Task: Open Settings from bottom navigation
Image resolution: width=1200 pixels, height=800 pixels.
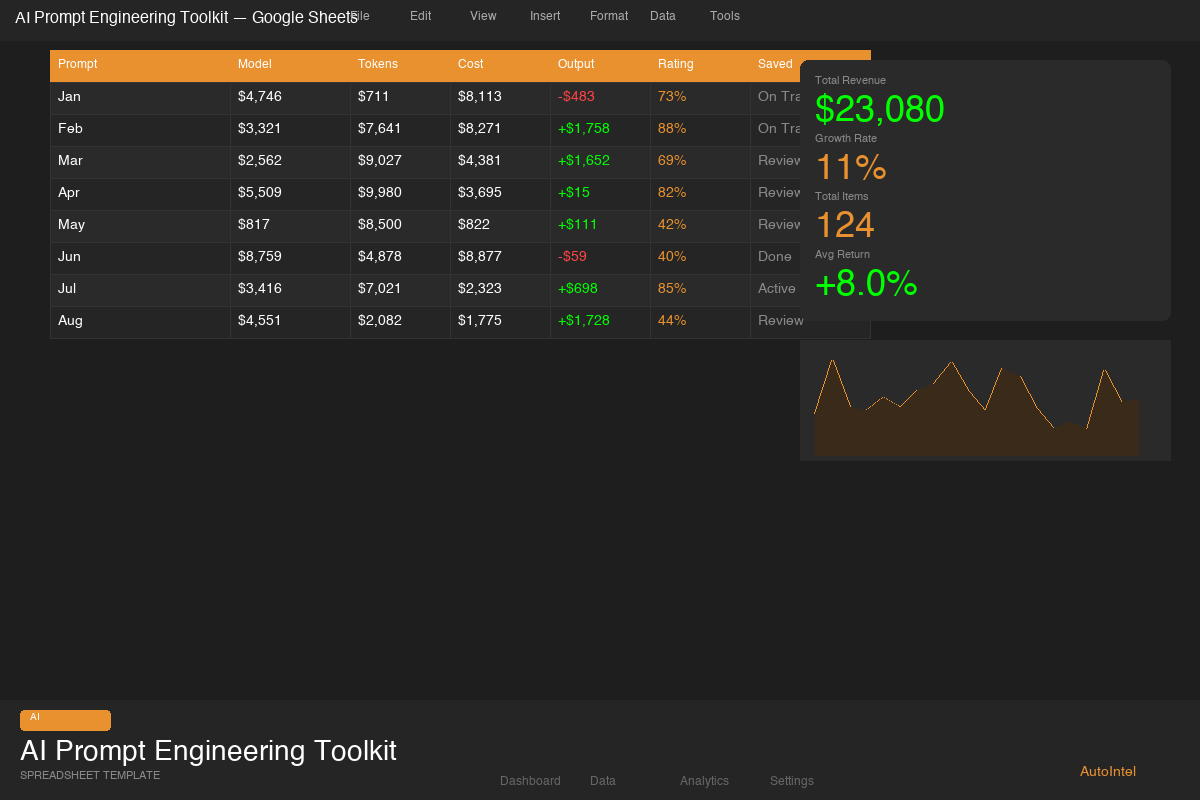Action: click(x=791, y=781)
